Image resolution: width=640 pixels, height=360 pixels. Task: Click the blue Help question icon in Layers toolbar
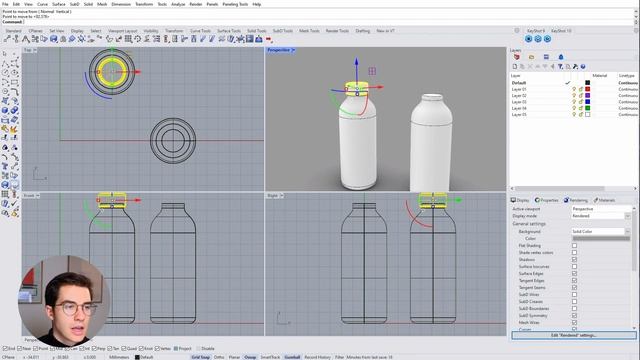click(x=583, y=67)
